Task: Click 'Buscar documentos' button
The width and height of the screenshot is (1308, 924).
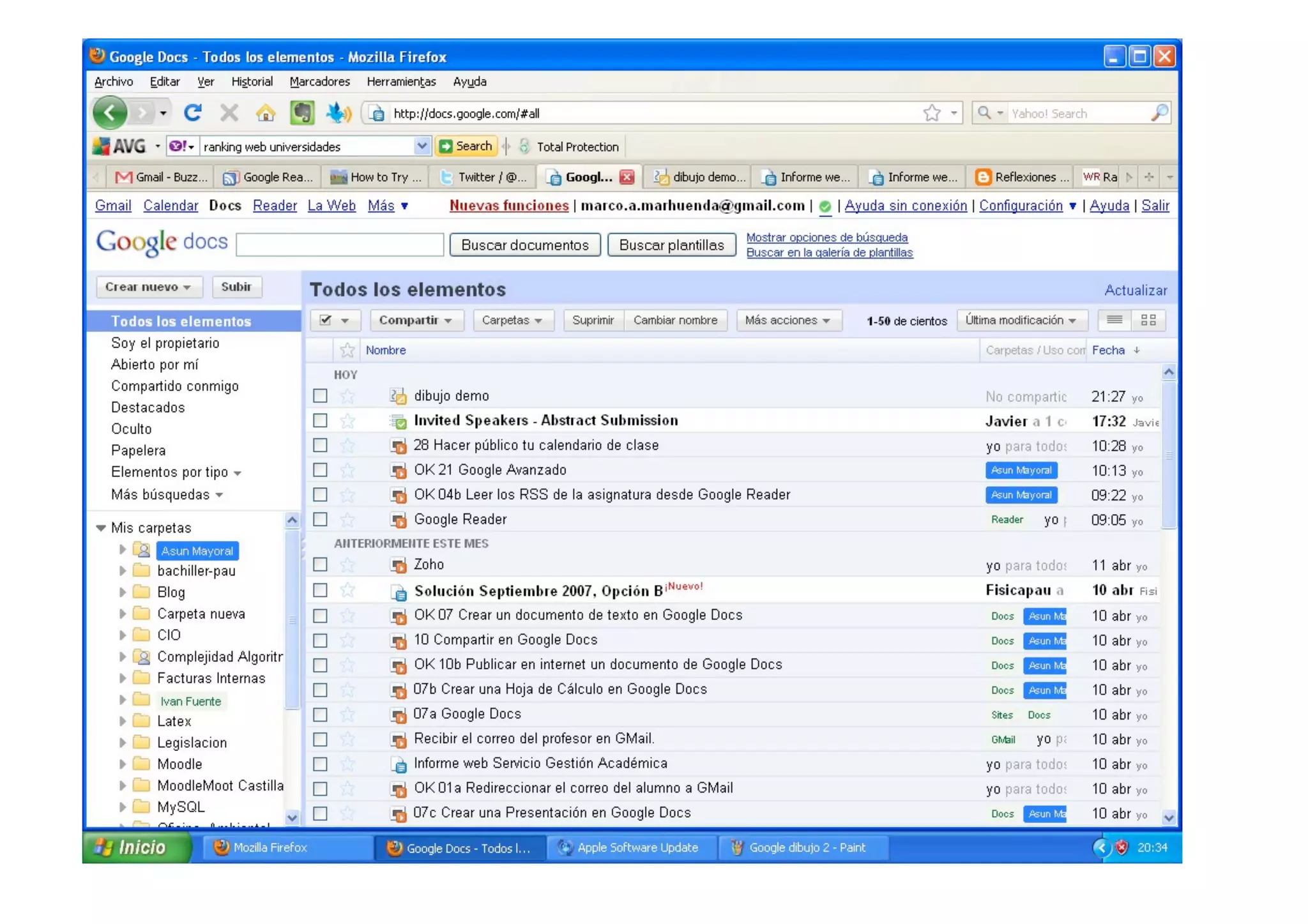Action: 524,245
